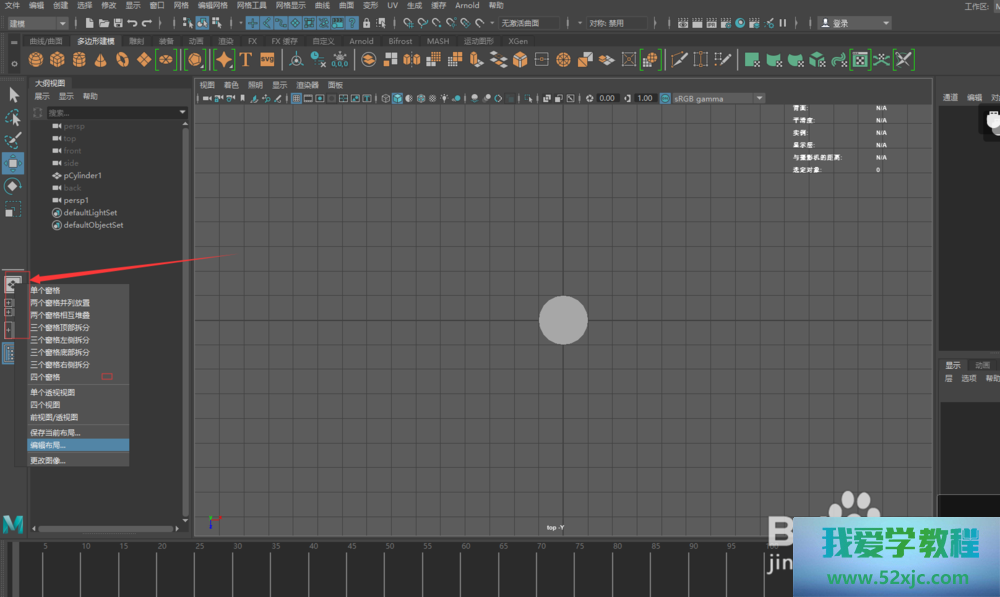Toggle the viewport grid display button
Viewport: 1000px width, 597px height.
[297, 98]
